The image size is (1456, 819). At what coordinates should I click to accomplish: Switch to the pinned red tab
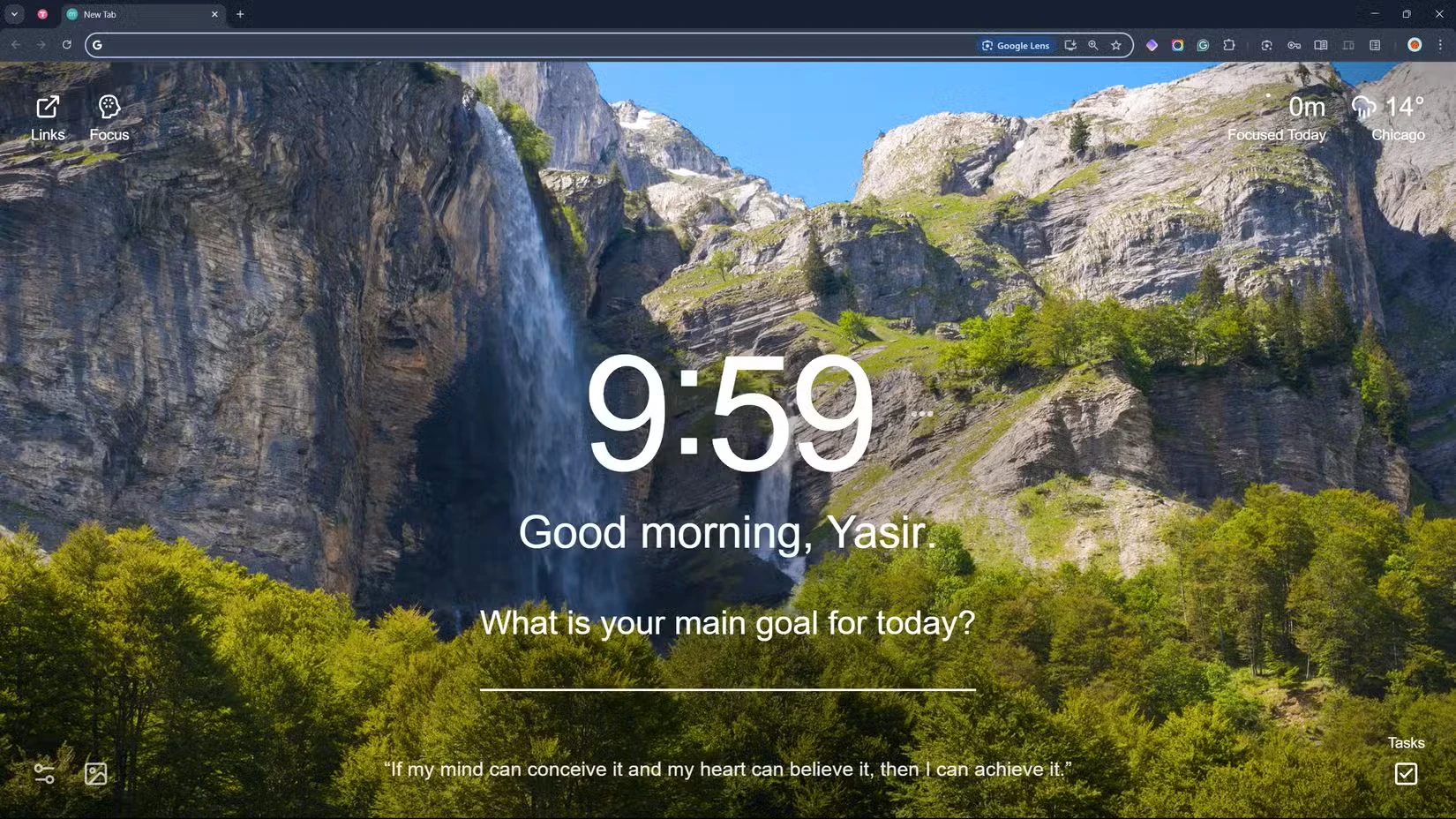click(x=42, y=14)
